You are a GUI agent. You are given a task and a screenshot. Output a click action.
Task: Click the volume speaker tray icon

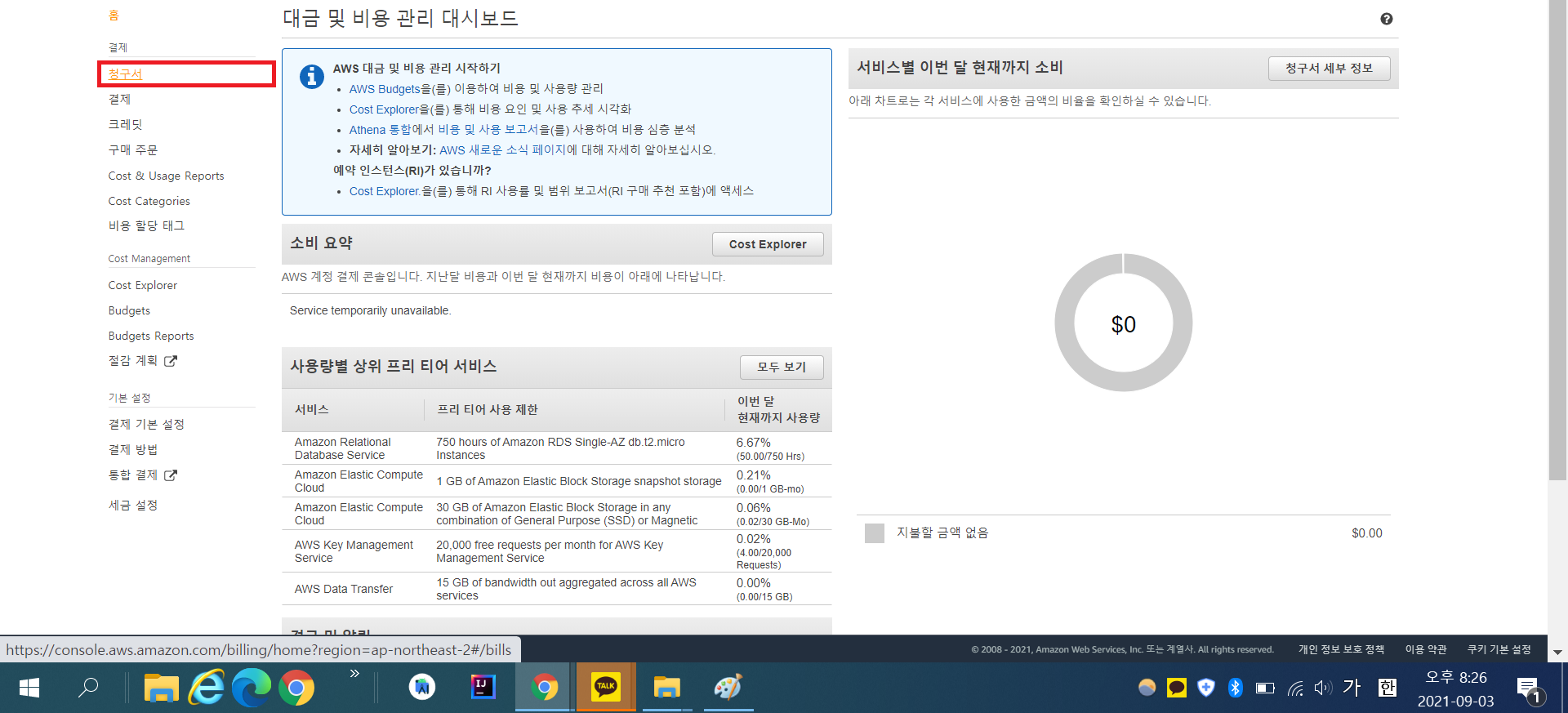point(1323,688)
